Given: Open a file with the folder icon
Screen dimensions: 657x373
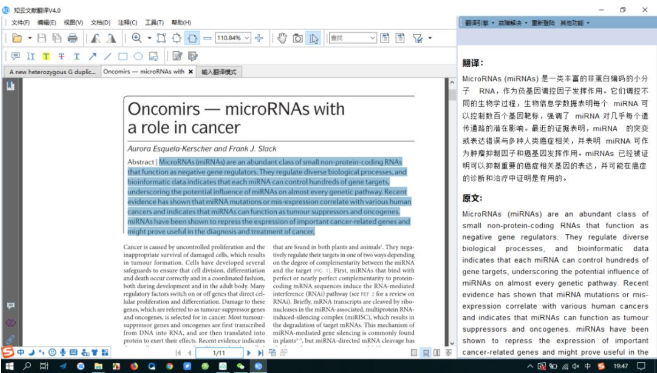Looking at the screenshot, I should (x=17, y=38).
